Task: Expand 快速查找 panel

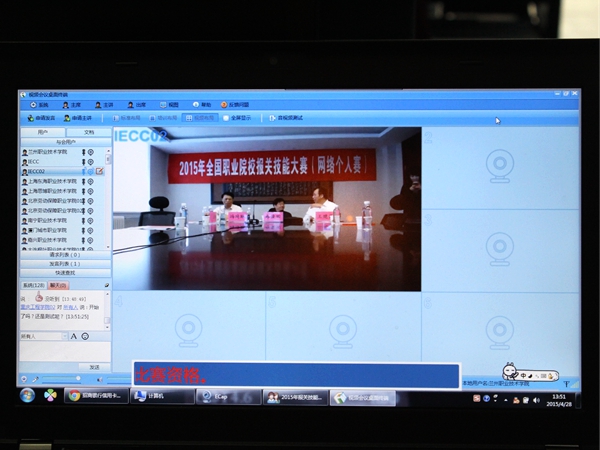Action: [65, 273]
